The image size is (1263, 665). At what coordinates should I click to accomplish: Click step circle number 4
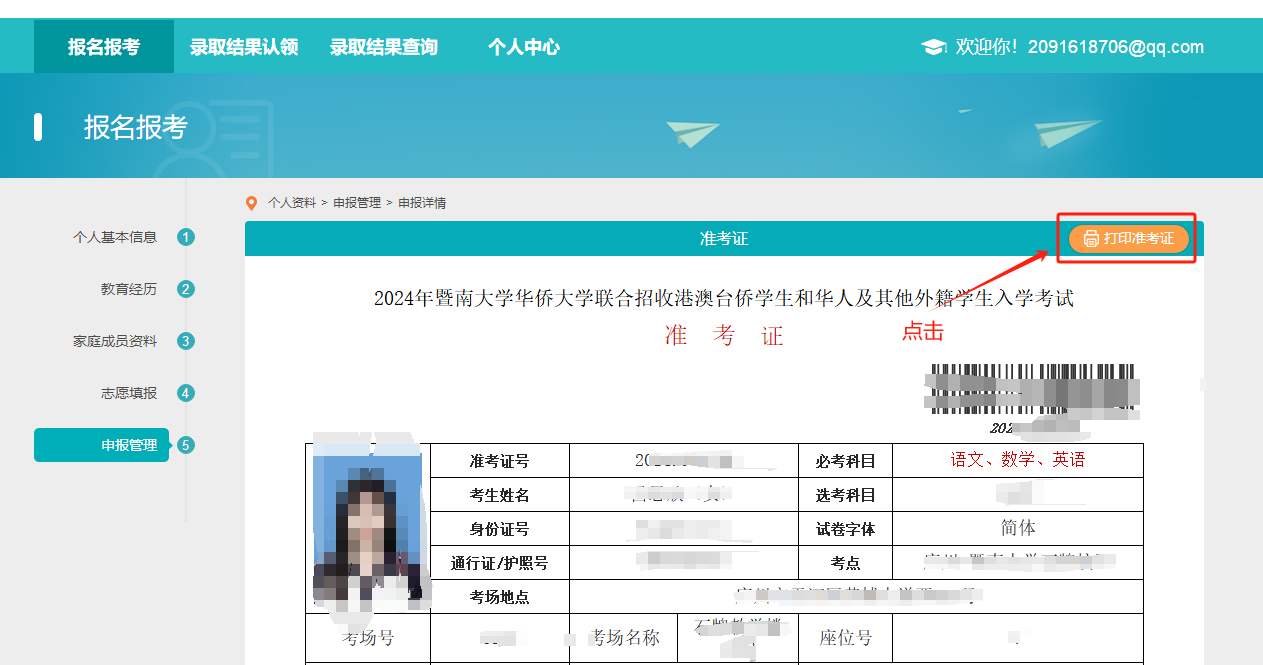point(186,393)
